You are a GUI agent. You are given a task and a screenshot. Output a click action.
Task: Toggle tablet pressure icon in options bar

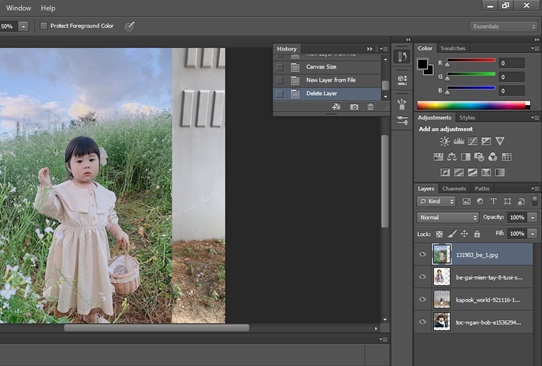click(130, 26)
